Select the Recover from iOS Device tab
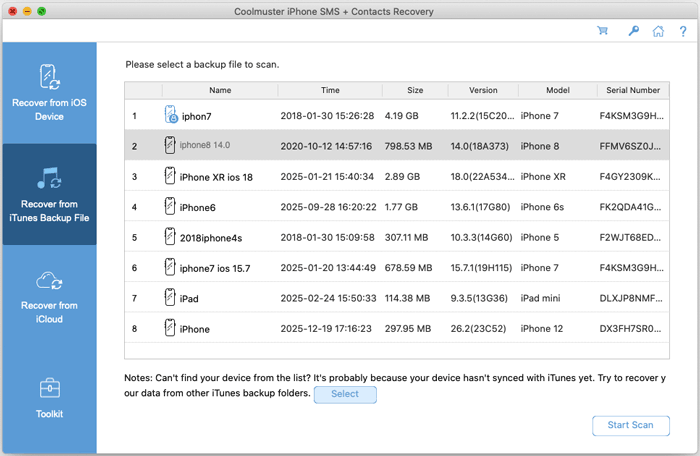Viewport: 700px width, 456px height. [x=49, y=93]
